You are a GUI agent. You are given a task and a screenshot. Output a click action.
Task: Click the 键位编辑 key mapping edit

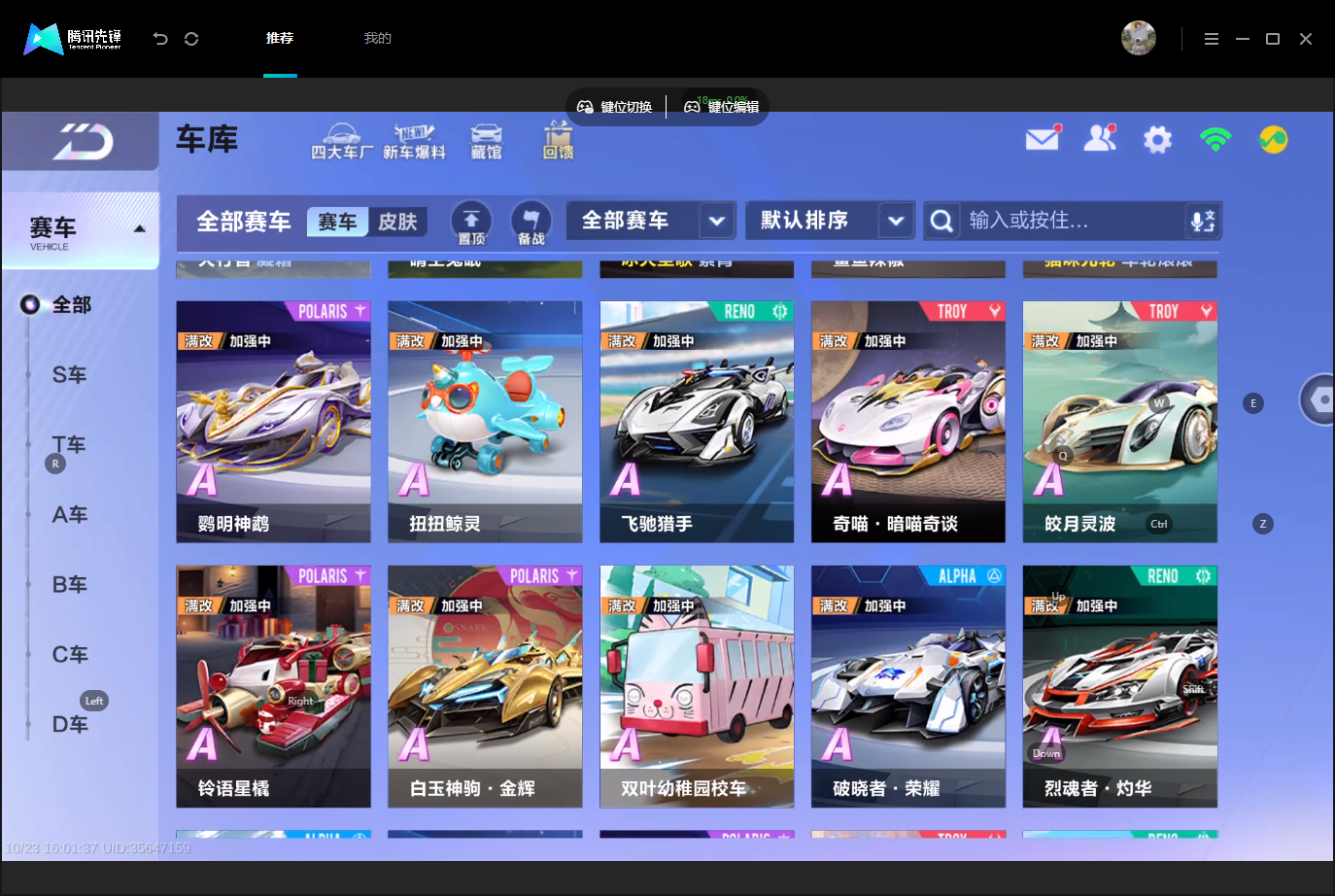point(722,107)
